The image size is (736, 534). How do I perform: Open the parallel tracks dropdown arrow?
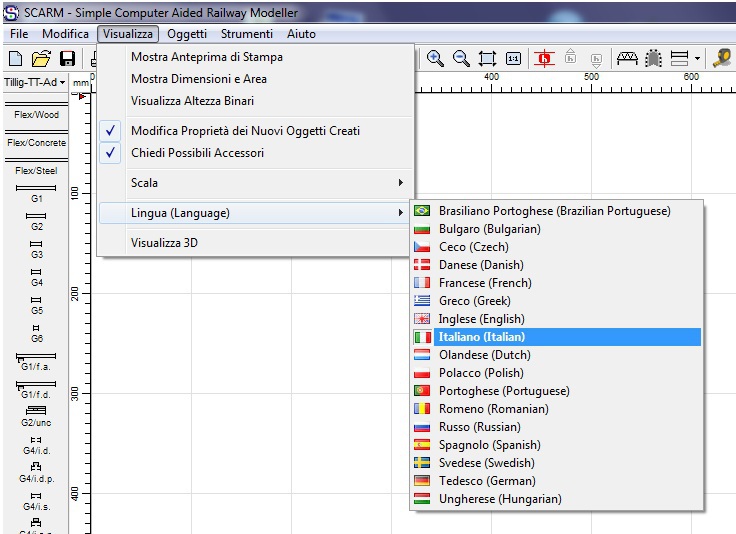(x=697, y=59)
